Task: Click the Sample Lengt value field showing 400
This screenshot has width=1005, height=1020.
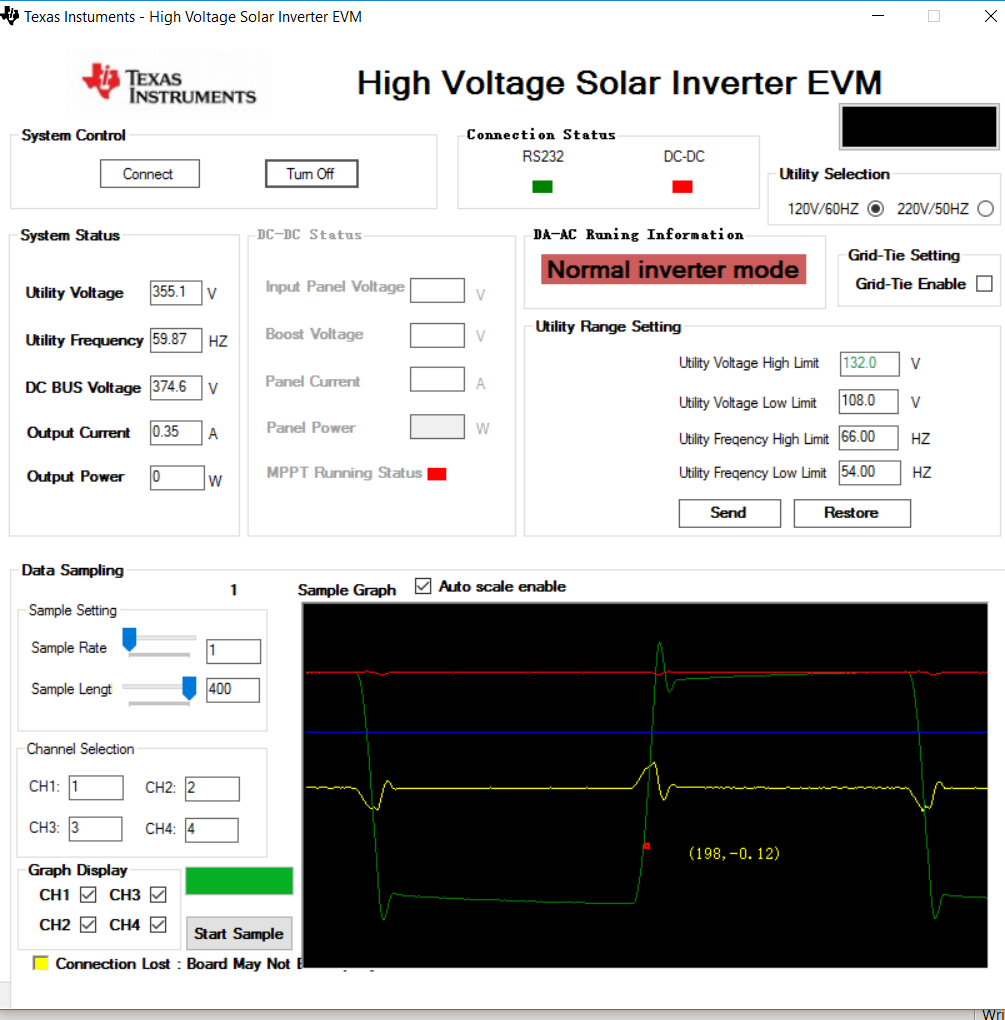Action: pos(233,690)
